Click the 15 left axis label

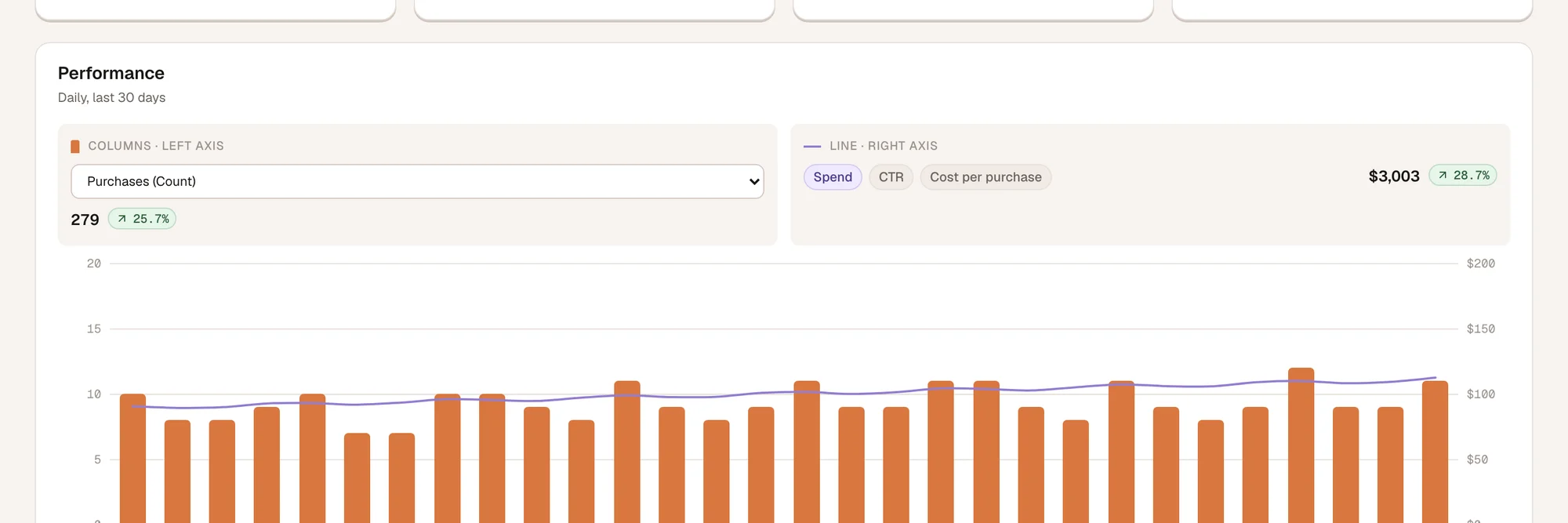(94, 329)
